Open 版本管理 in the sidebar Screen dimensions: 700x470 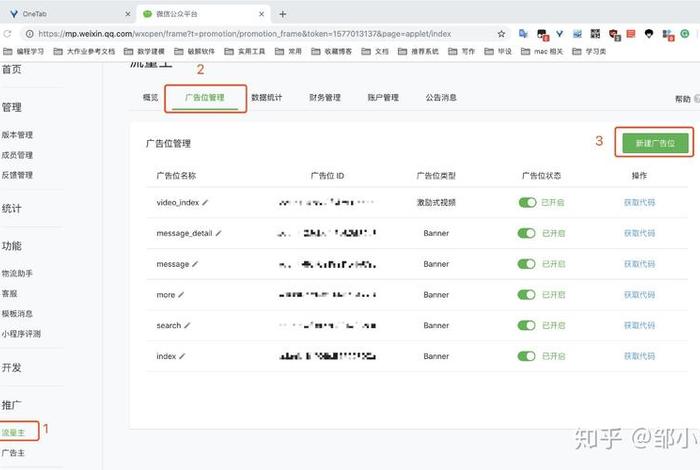coord(17,135)
